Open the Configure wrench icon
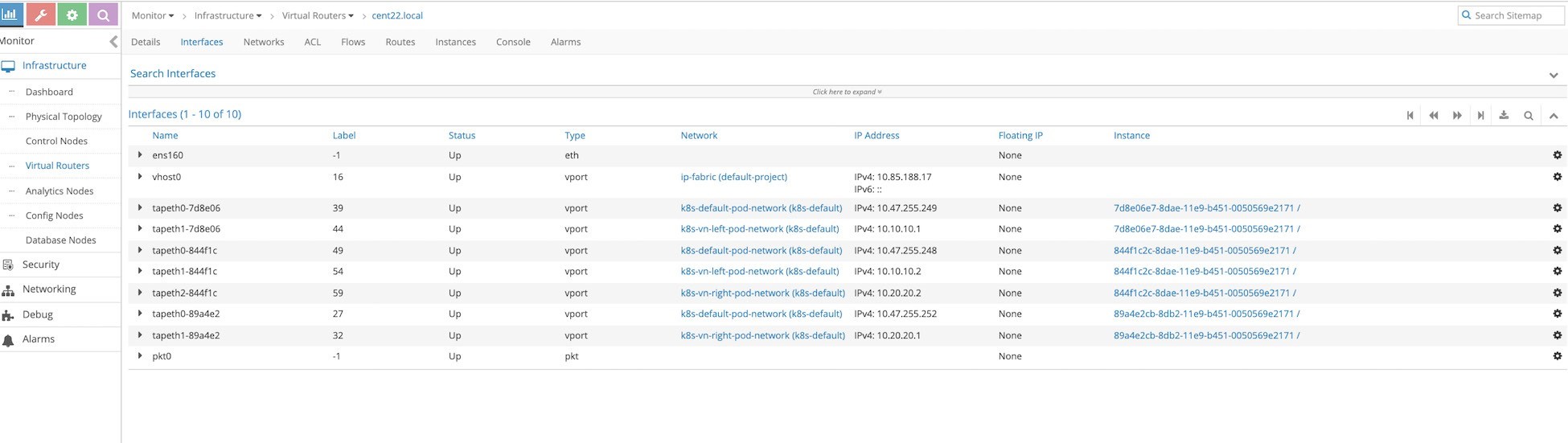Image resolution: width=1568 pixels, height=443 pixels. tap(41, 14)
